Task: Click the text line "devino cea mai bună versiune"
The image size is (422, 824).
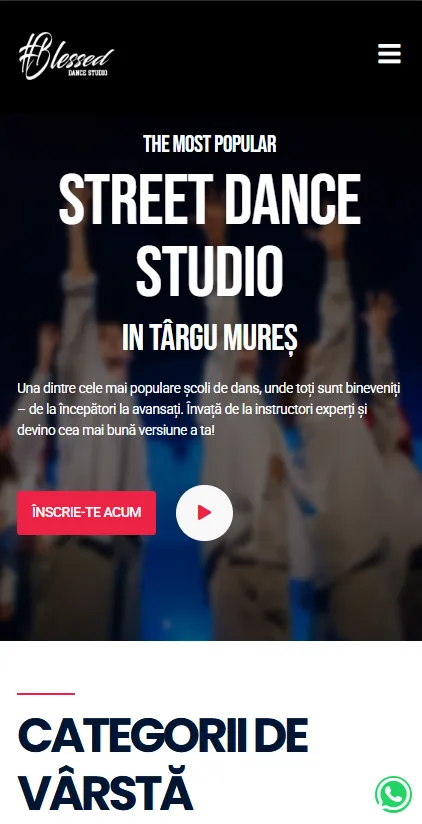Action: tap(116, 430)
